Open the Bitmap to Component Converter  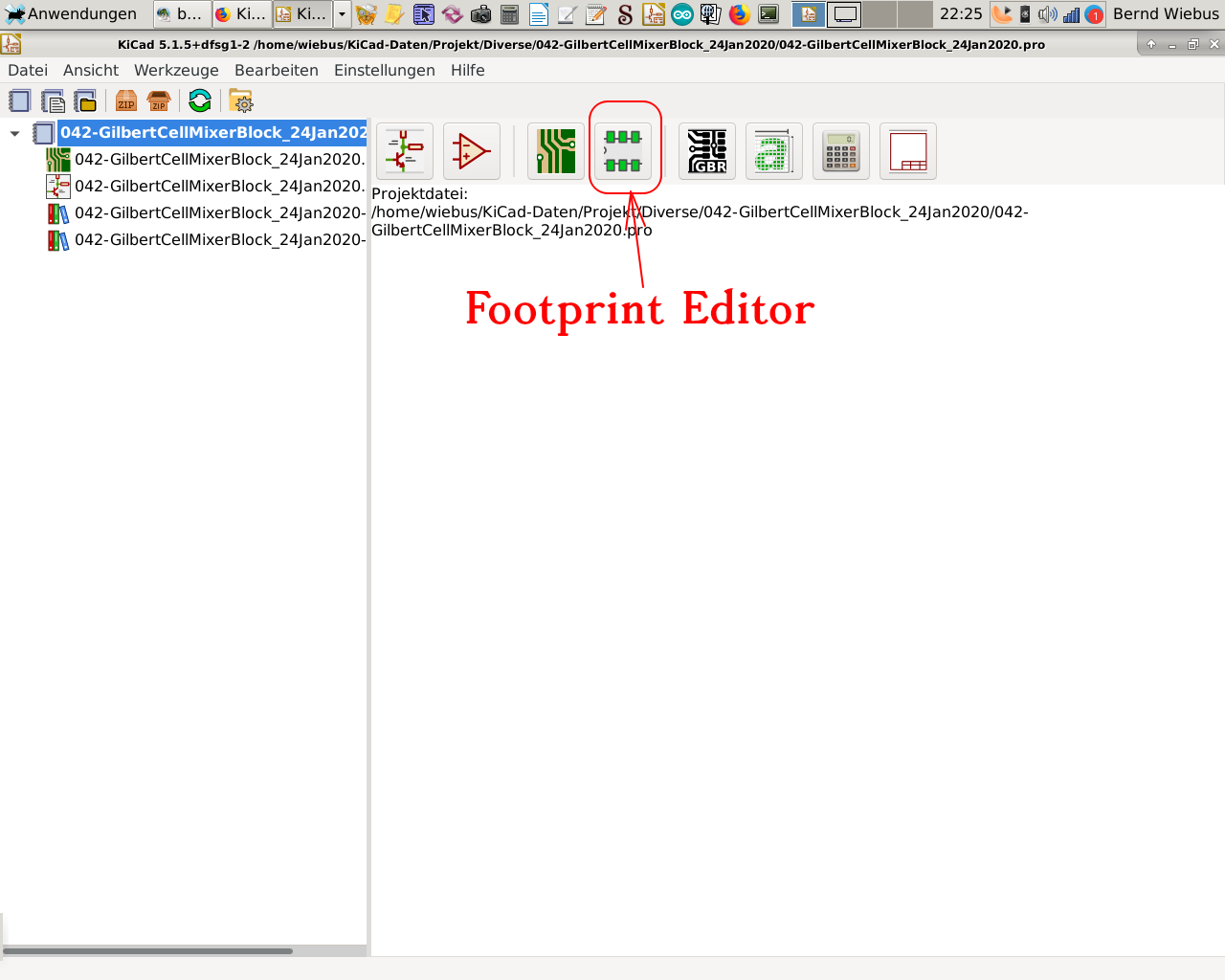[774, 151]
